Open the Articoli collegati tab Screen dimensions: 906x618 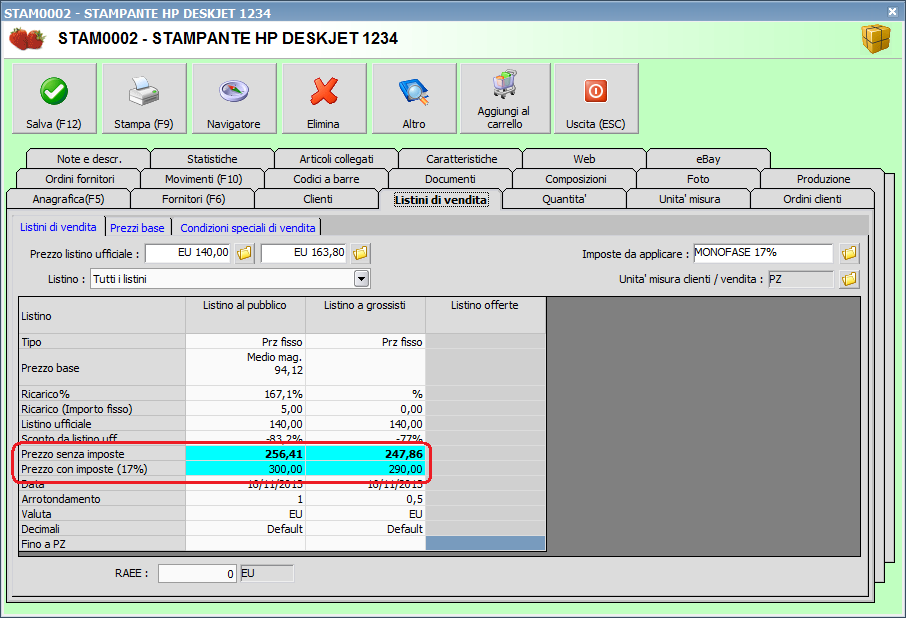tap(336, 159)
